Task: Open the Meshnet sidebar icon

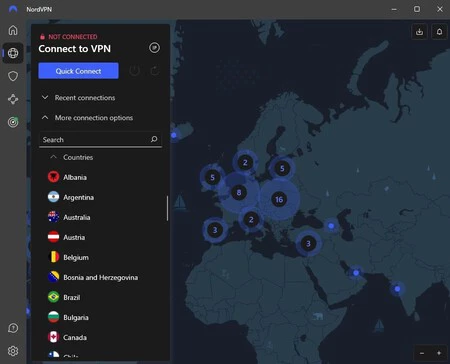Action: [13, 99]
